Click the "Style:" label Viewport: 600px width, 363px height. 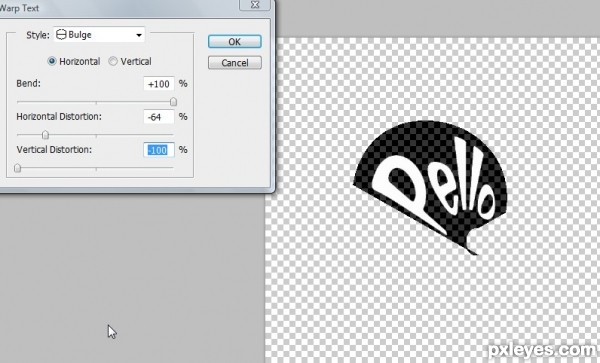38,35
